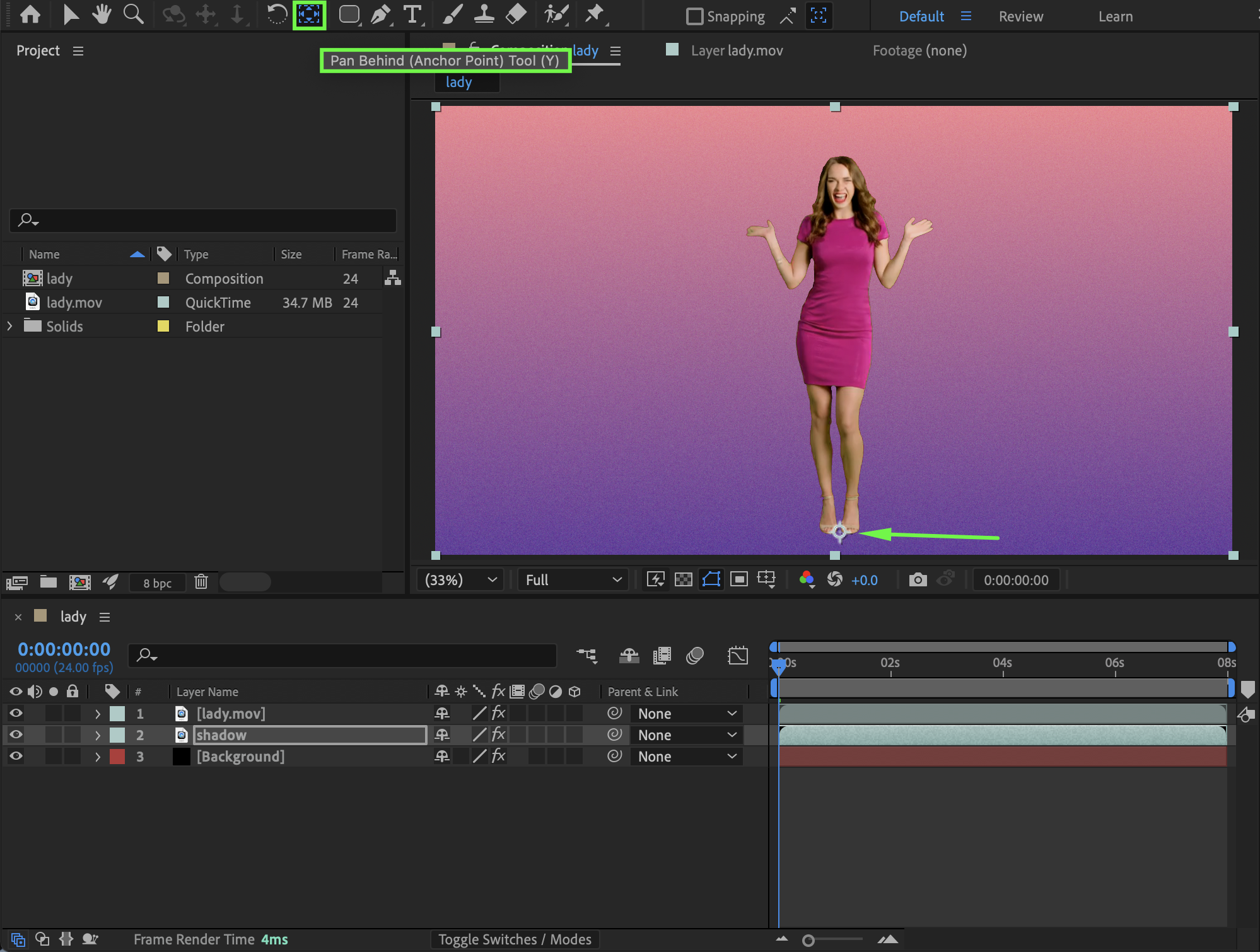Select the Hand tool
The width and height of the screenshot is (1260, 952).
[101, 15]
